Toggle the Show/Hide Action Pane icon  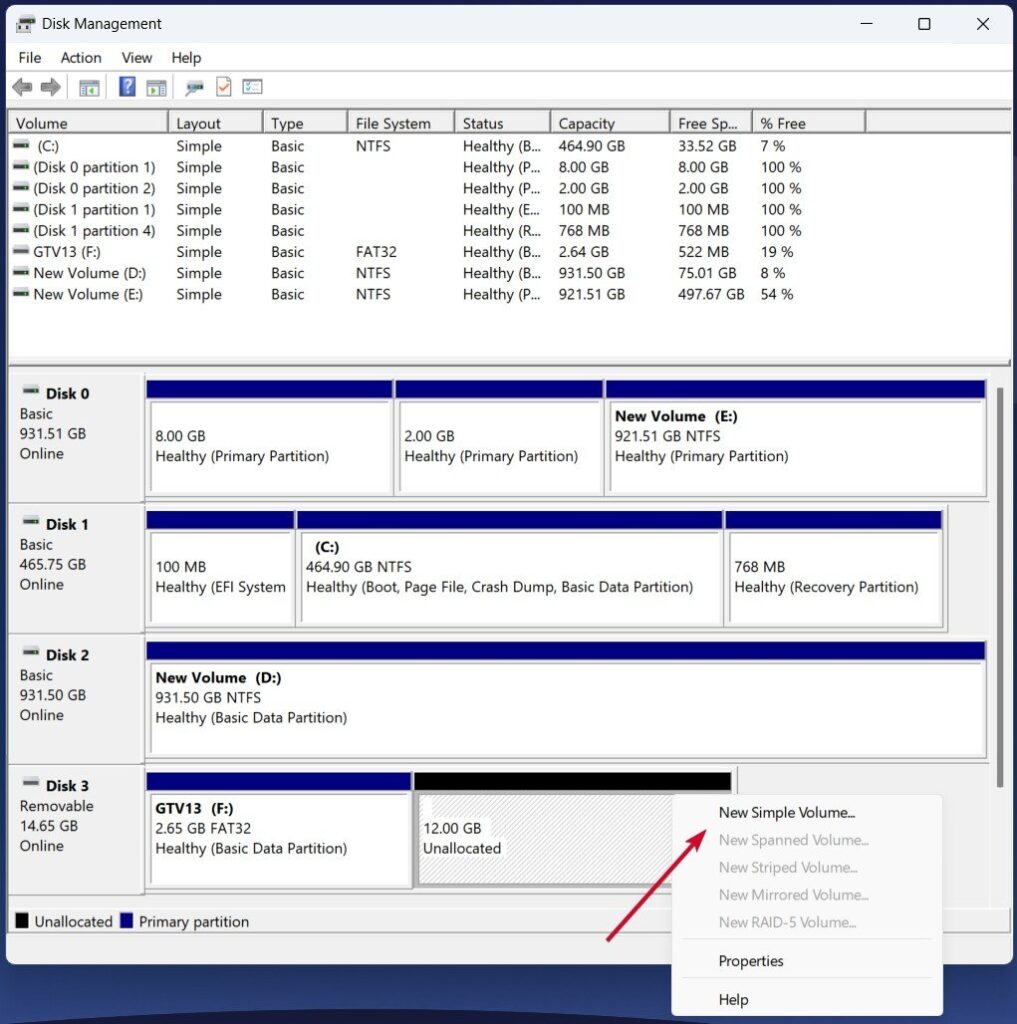(x=155, y=86)
